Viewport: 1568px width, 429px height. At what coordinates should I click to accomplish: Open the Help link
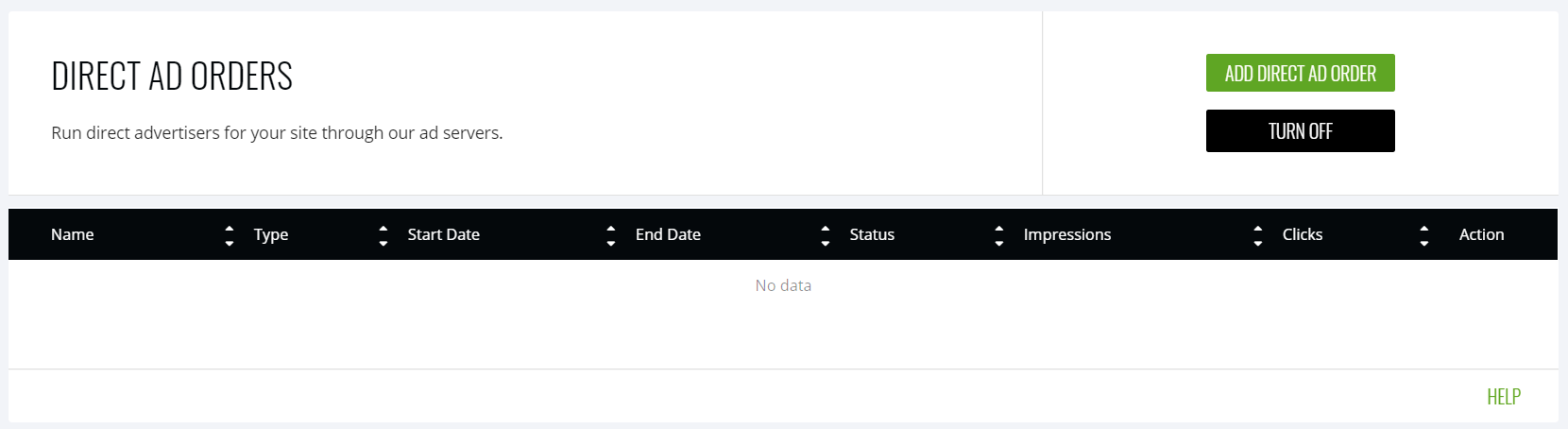coord(1503,397)
